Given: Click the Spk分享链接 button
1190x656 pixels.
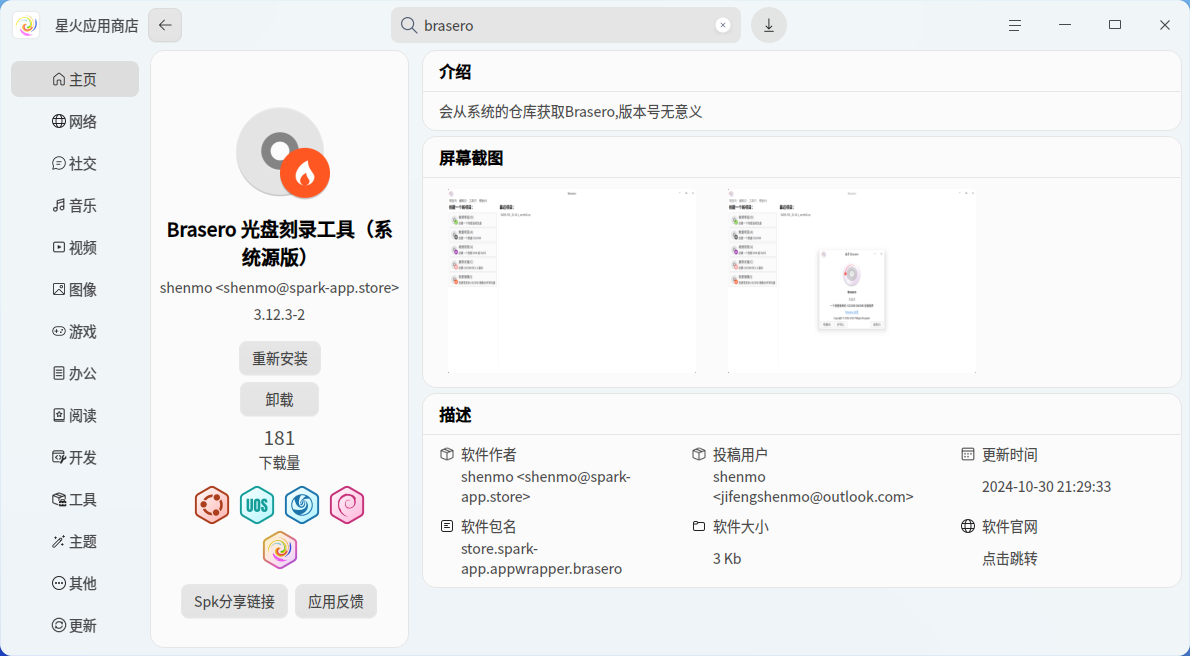Looking at the screenshot, I should pos(235,601).
